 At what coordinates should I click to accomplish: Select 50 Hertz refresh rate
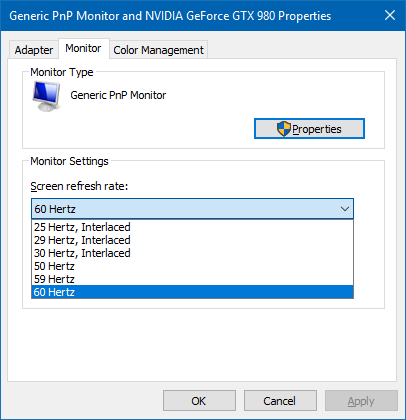[192, 266]
